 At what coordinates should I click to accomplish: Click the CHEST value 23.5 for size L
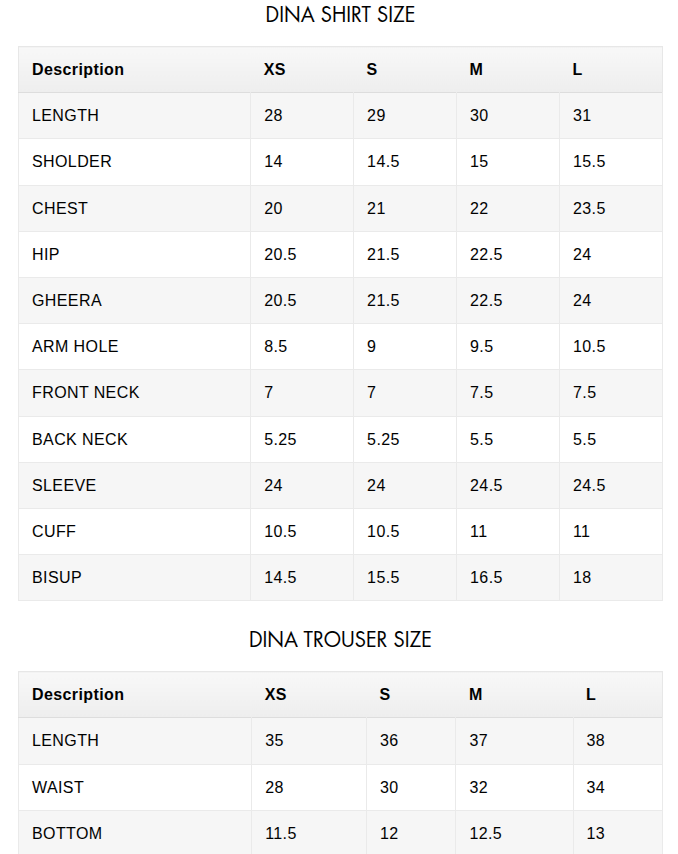[589, 208]
